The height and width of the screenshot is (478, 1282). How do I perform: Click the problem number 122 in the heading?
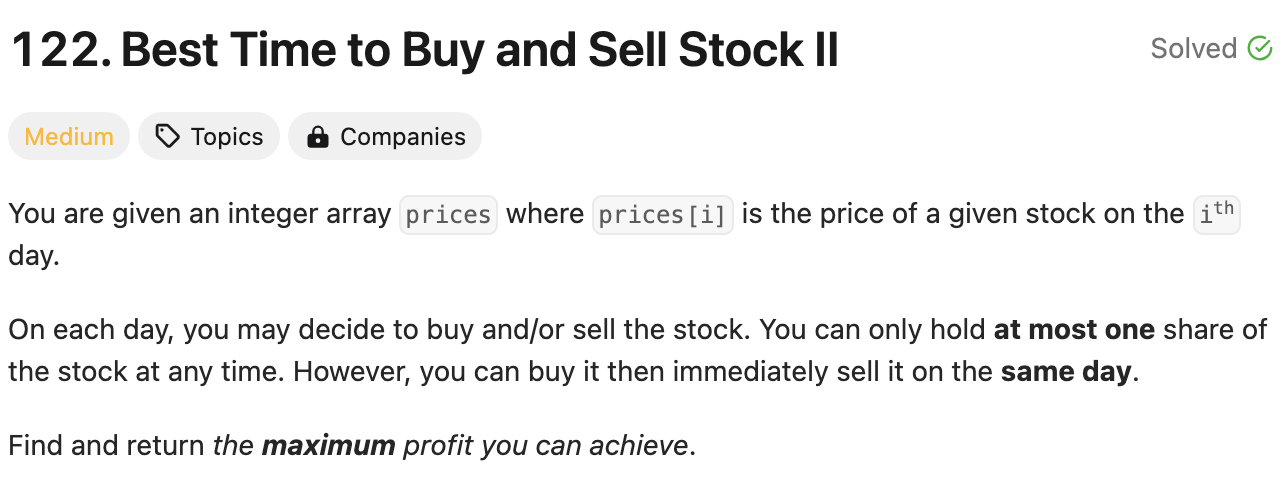point(59,50)
